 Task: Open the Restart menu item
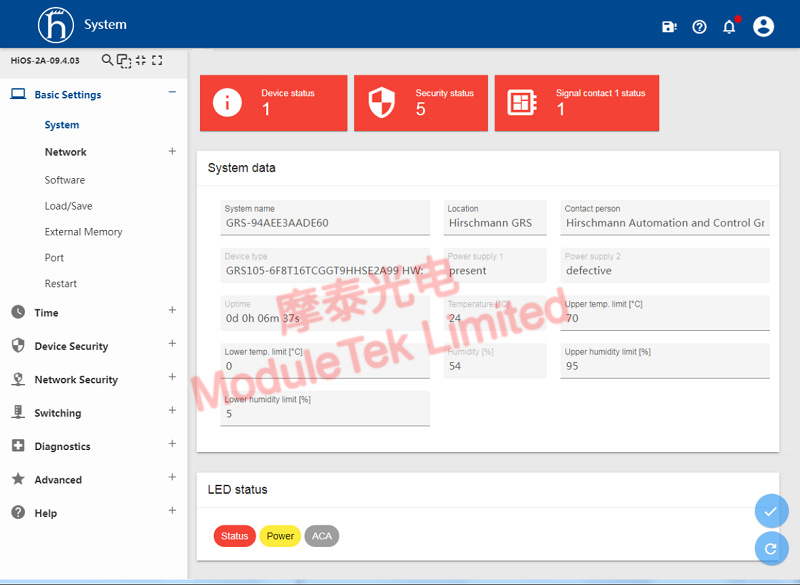(x=61, y=284)
